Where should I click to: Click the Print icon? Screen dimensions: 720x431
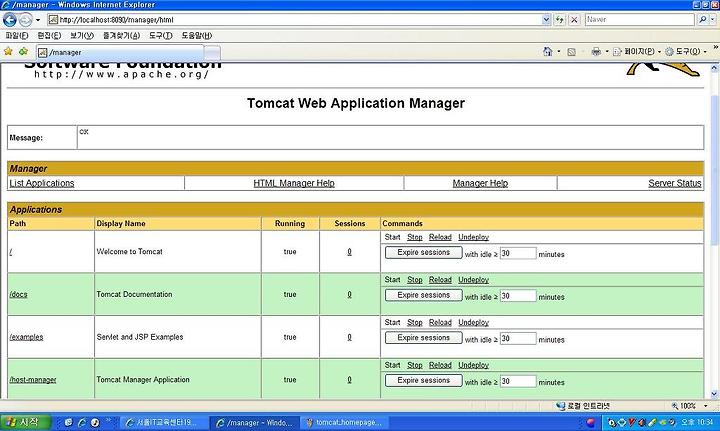point(596,51)
